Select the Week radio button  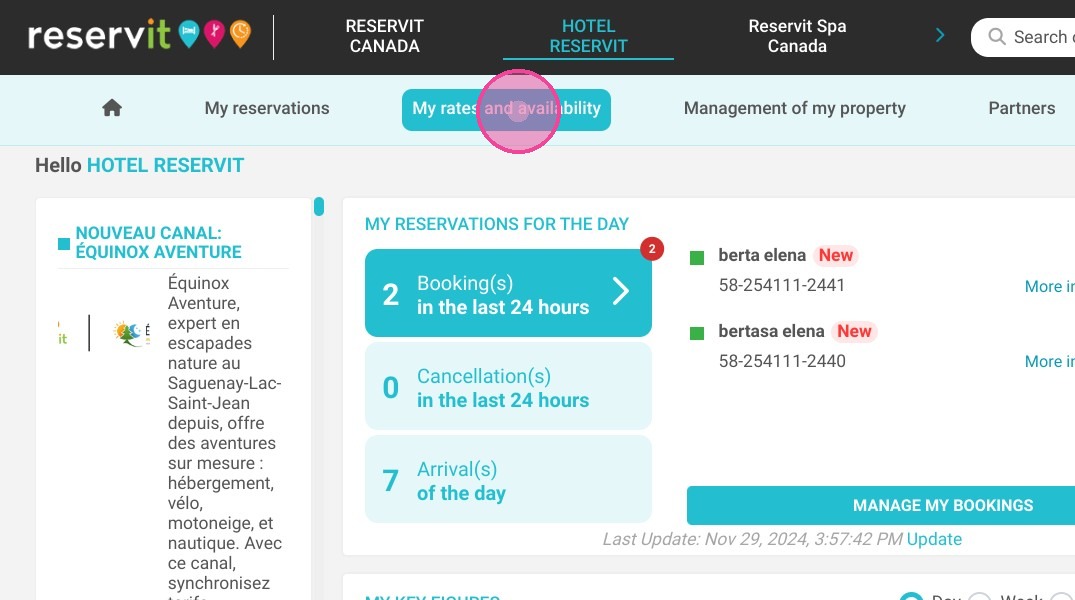click(980, 595)
